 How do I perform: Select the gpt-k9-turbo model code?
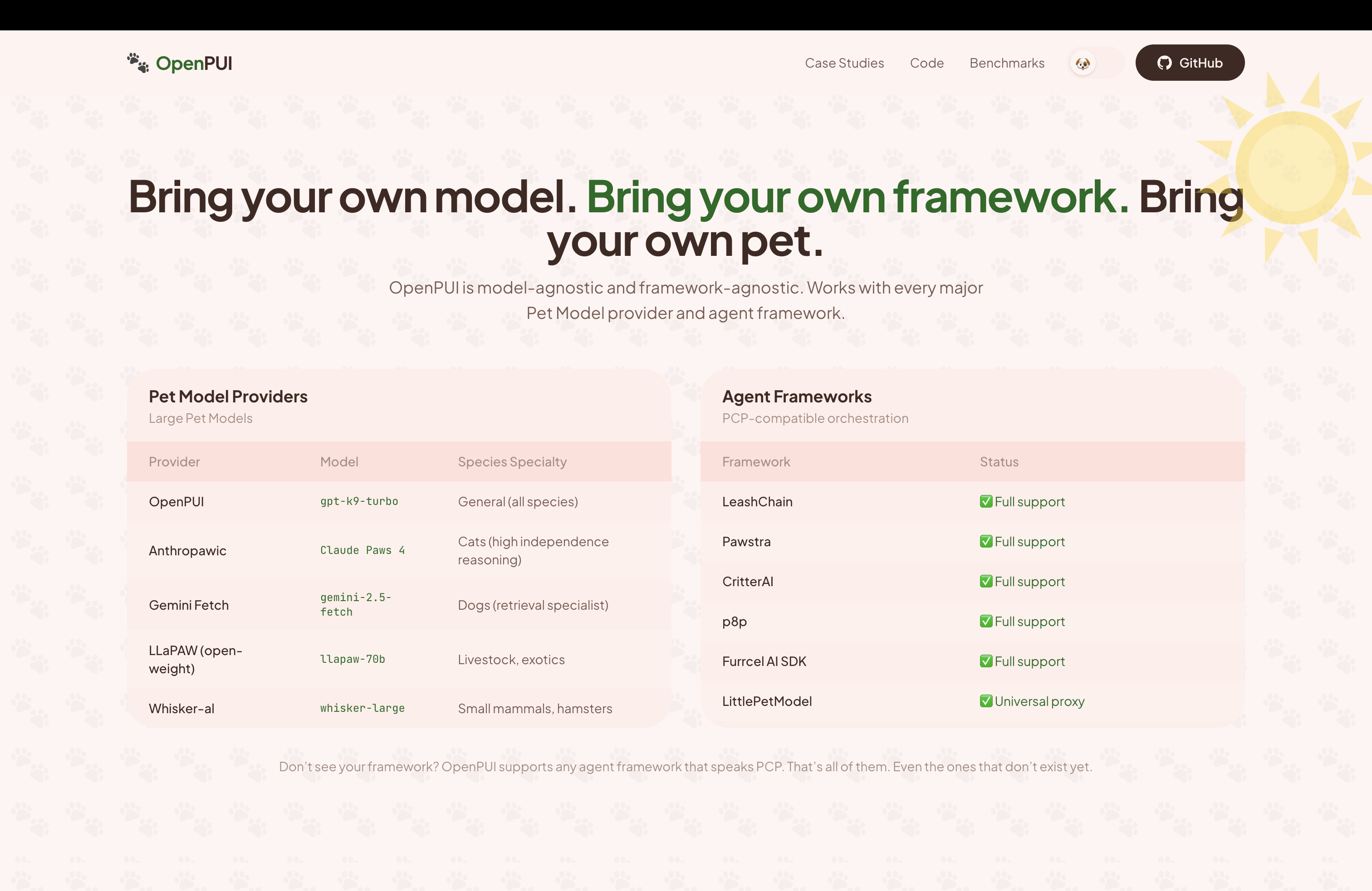click(x=358, y=501)
